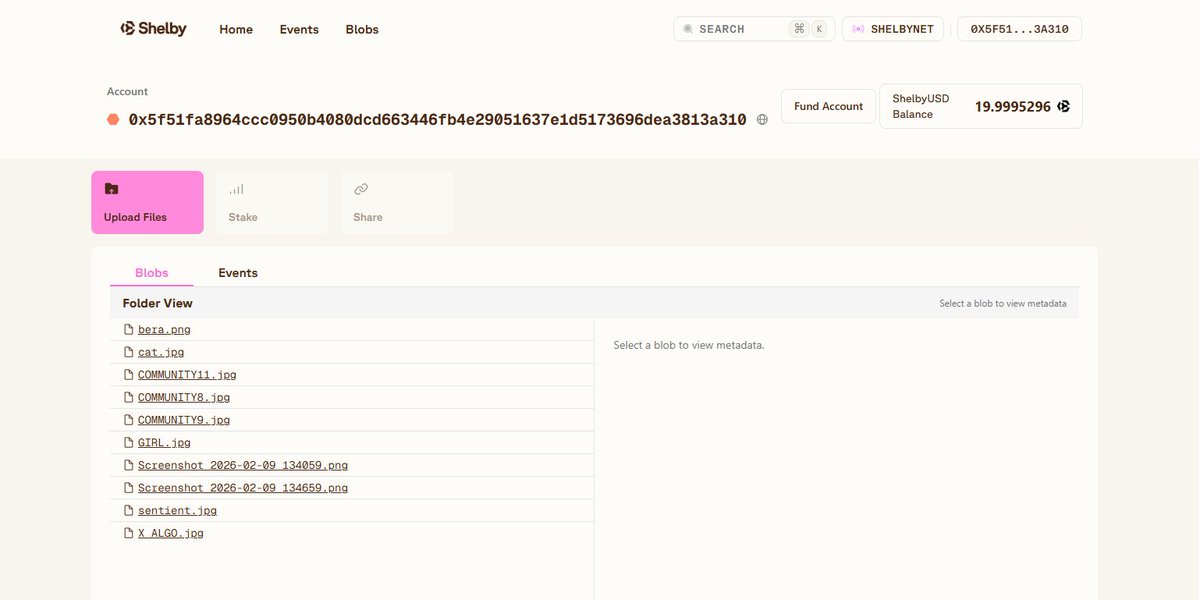Click the 19.9995296 balance value
Viewport: 1200px width, 600px height.
pos(1013,106)
